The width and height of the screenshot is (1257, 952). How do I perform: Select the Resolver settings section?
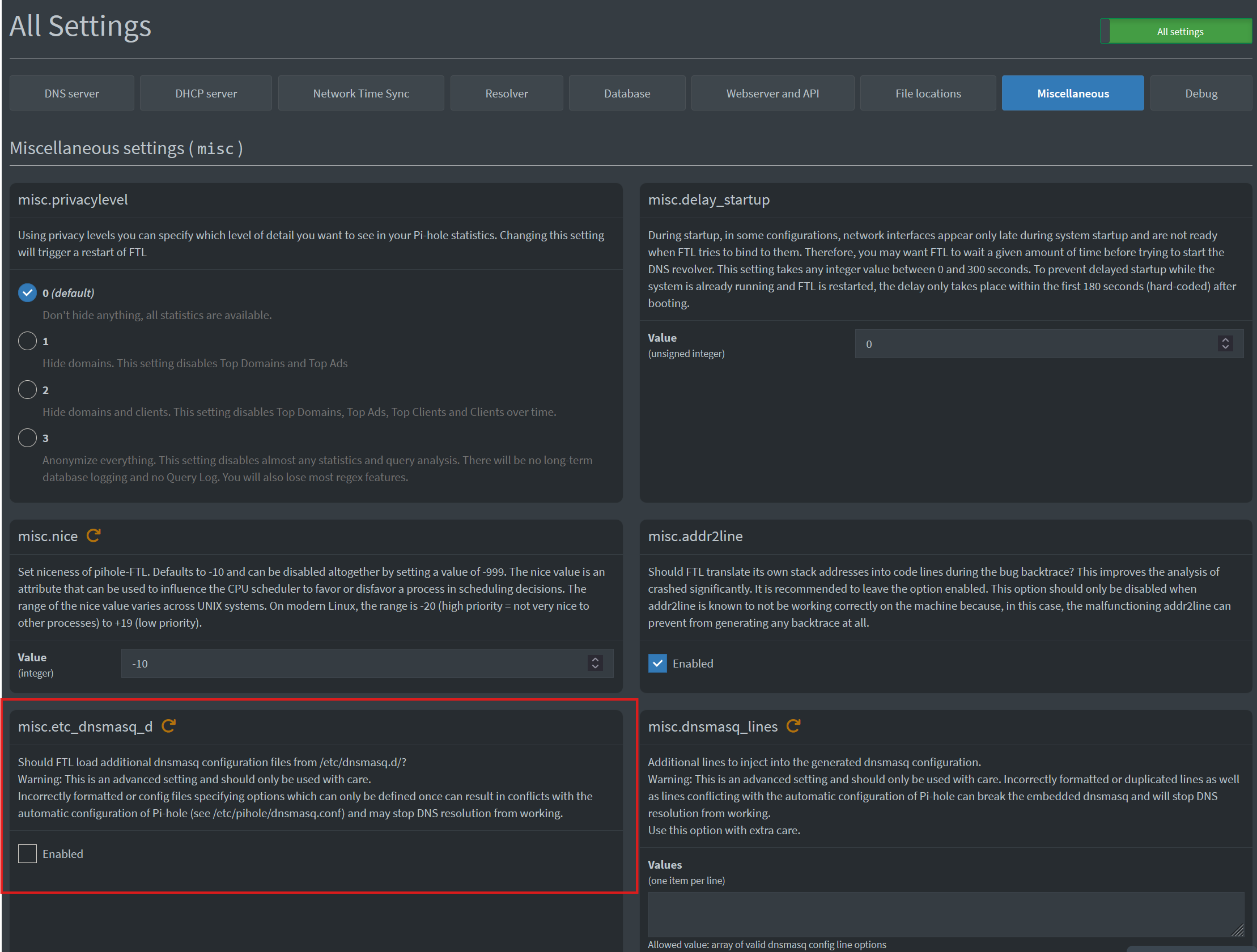[x=506, y=92]
